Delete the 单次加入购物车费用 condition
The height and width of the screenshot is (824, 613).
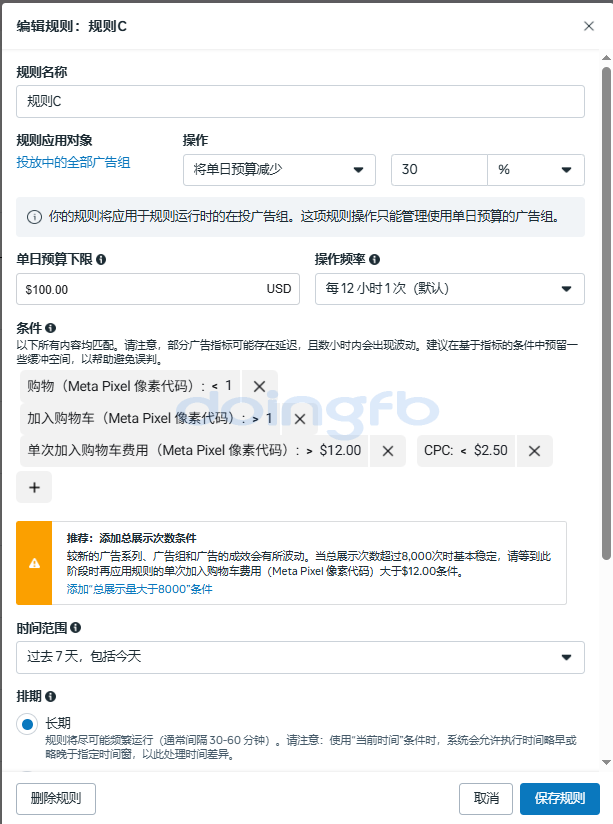click(388, 451)
